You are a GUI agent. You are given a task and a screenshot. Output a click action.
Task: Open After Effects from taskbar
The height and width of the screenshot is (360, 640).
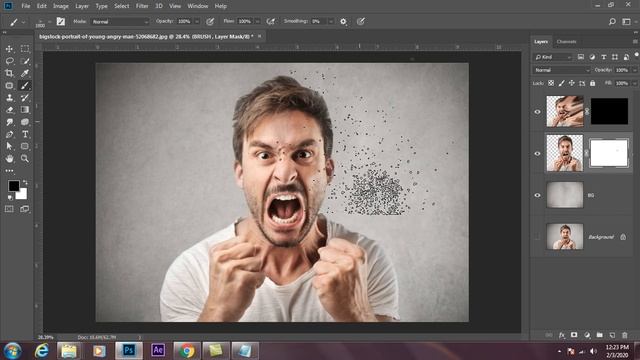click(158, 350)
